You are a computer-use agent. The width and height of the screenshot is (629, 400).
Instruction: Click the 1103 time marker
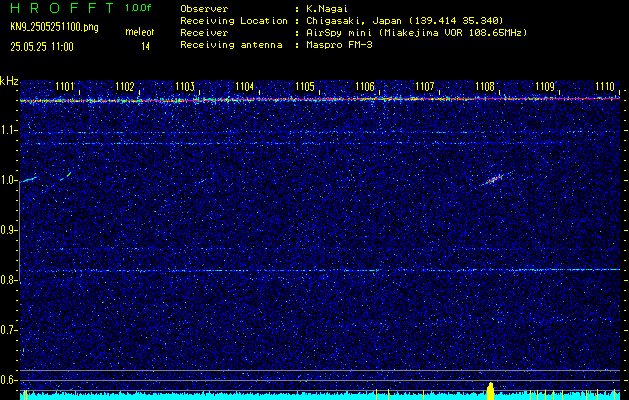click(185, 86)
